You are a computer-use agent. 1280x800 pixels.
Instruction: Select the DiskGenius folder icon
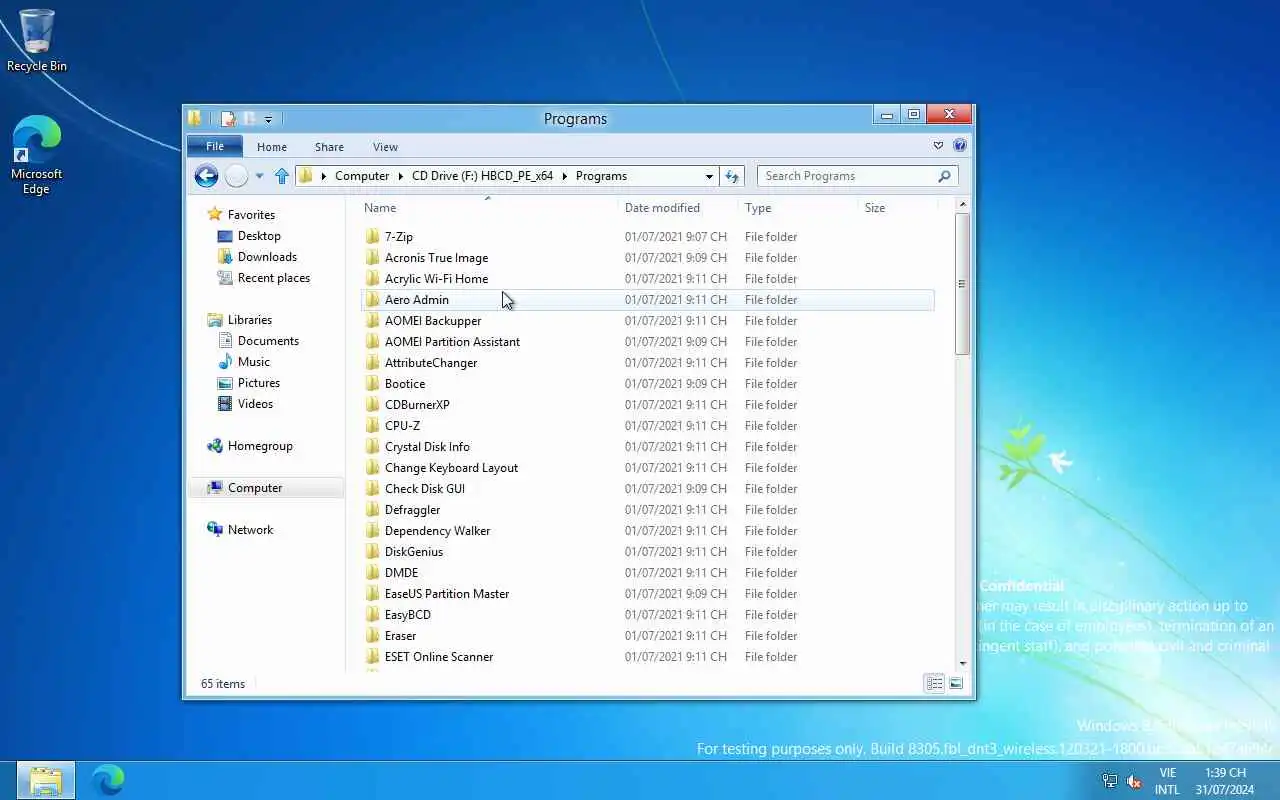372,552
